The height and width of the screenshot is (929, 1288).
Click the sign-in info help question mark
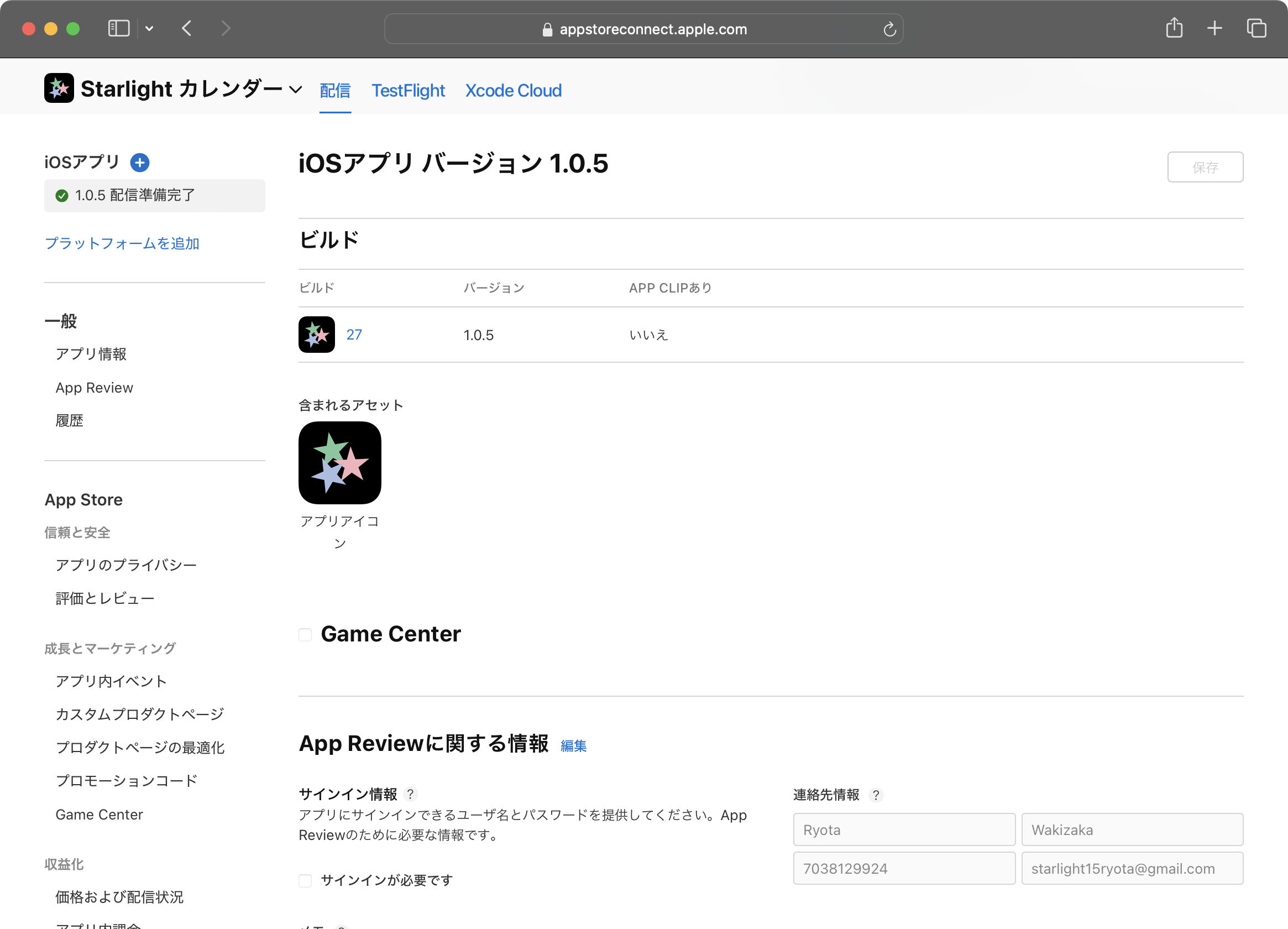click(x=411, y=794)
